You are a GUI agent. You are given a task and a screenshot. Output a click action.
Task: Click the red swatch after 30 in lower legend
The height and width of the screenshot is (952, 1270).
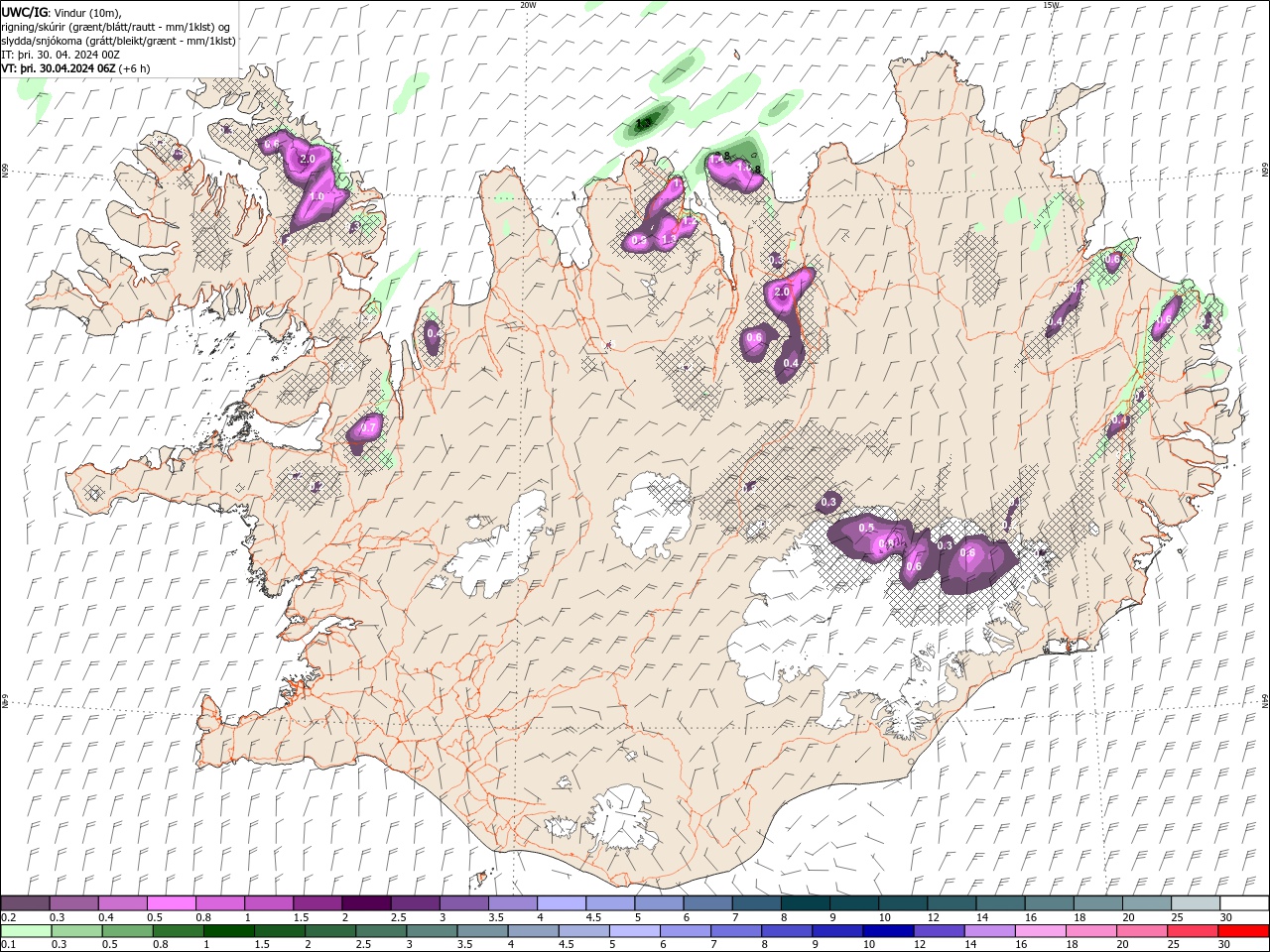pos(1243,931)
